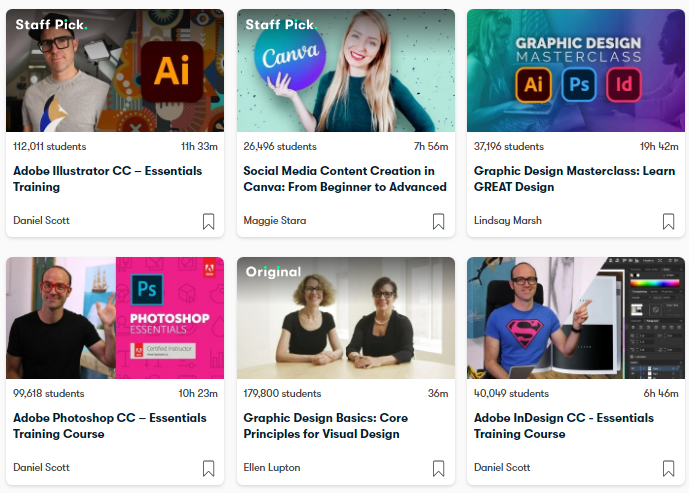View instructor Lindsay Marsh's profile
This screenshot has height=493, width=689.
(508, 221)
